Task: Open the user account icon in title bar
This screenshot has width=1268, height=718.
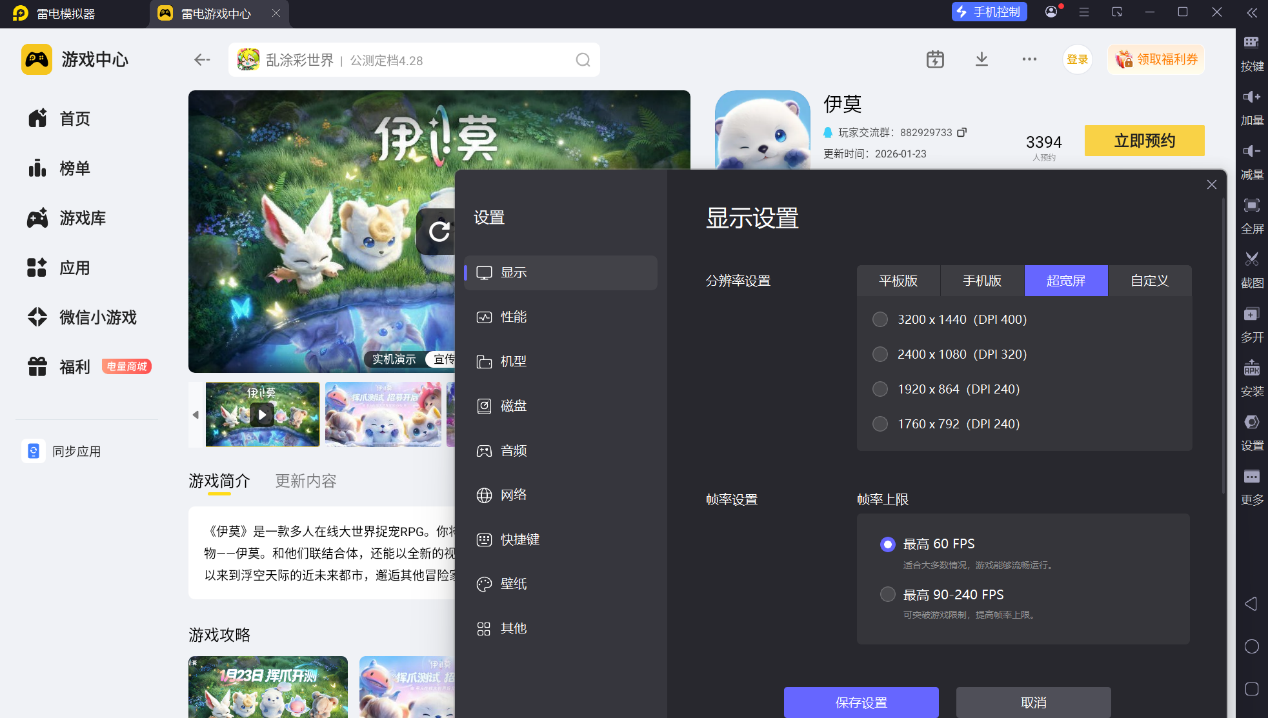Action: (x=1052, y=12)
